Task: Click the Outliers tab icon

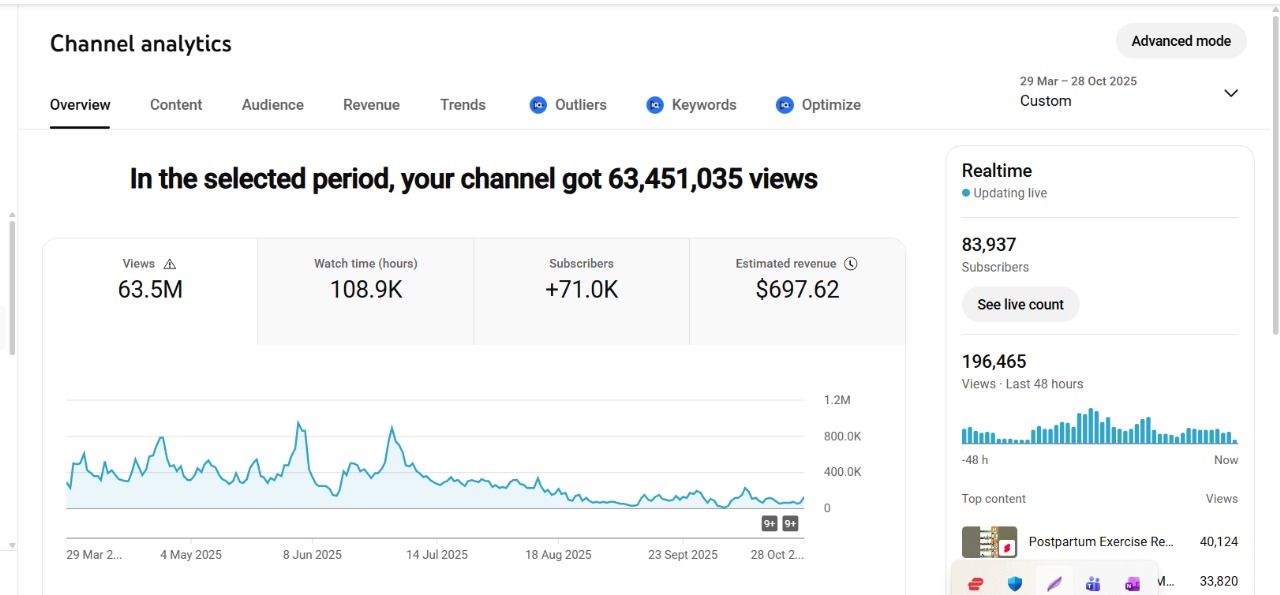Action: [x=538, y=105]
